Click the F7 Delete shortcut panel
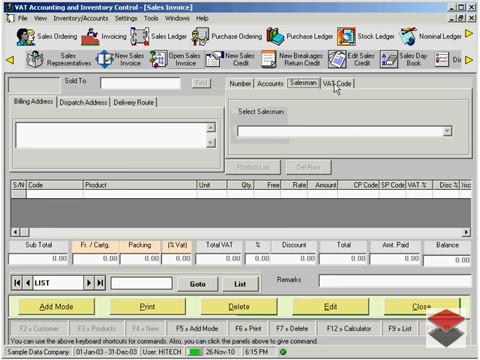Image resolution: width=480 pixels, height=360 pixels. point(292,329)
